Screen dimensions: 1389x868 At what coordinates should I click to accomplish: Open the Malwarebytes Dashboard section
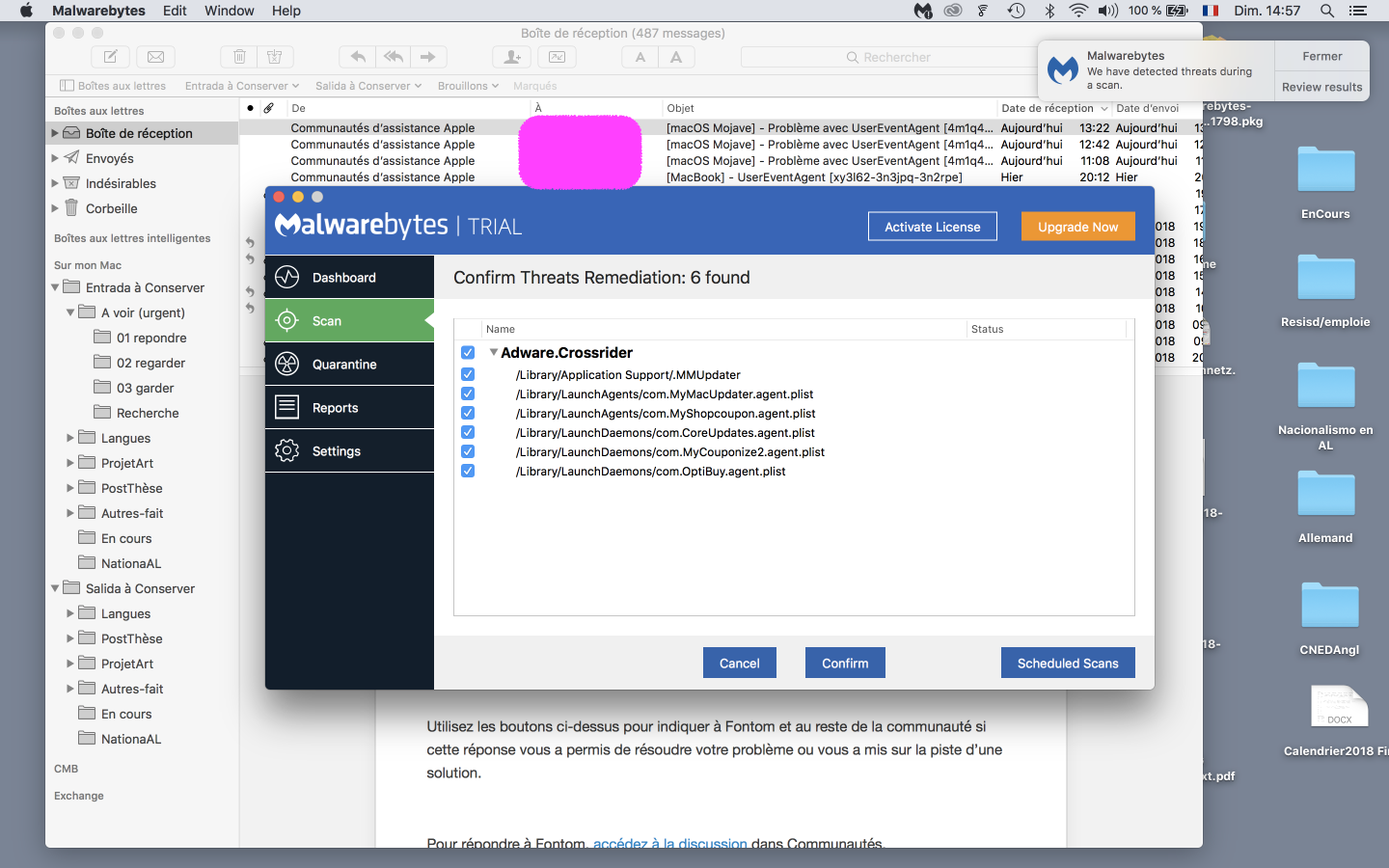coord(349,278)
